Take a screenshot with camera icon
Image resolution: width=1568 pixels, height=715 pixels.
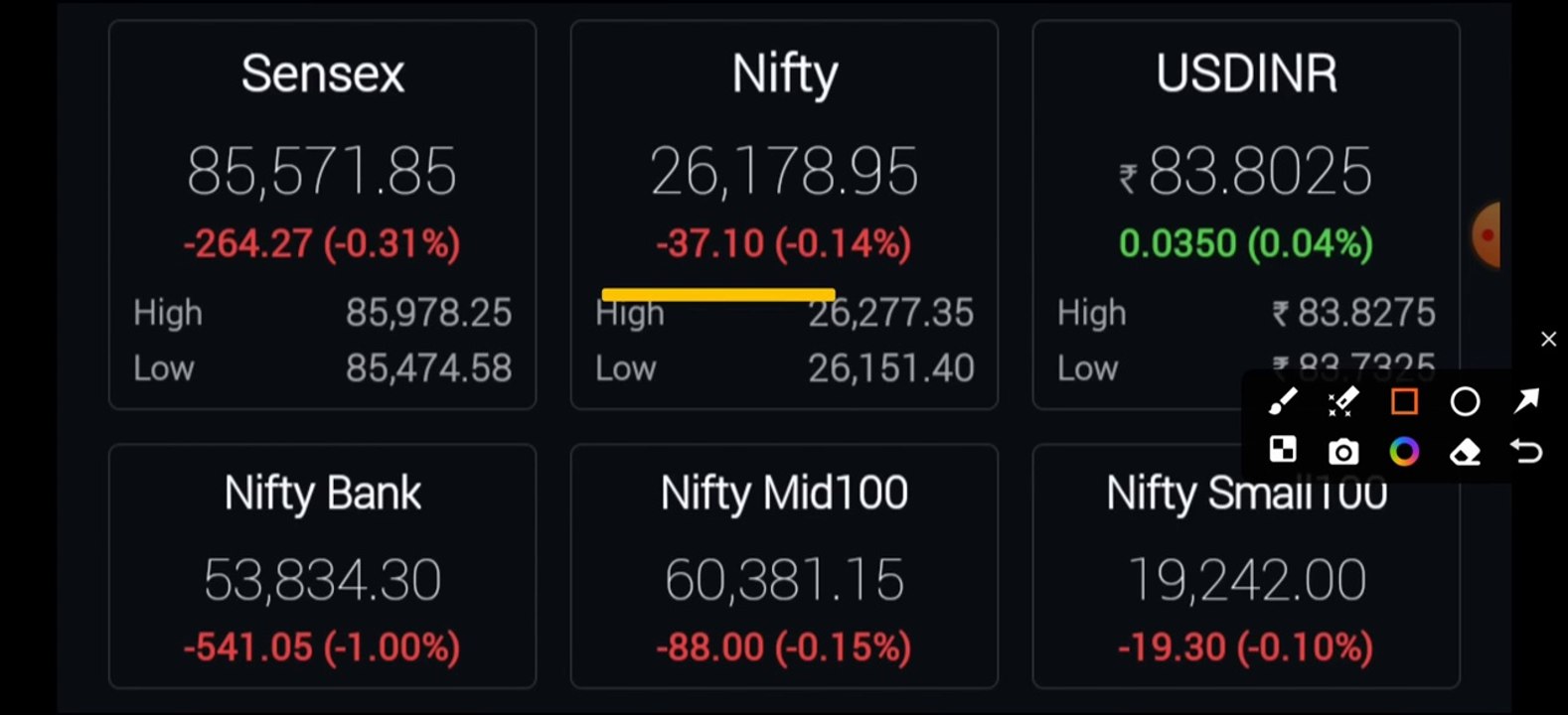[x=1343, y=452]
